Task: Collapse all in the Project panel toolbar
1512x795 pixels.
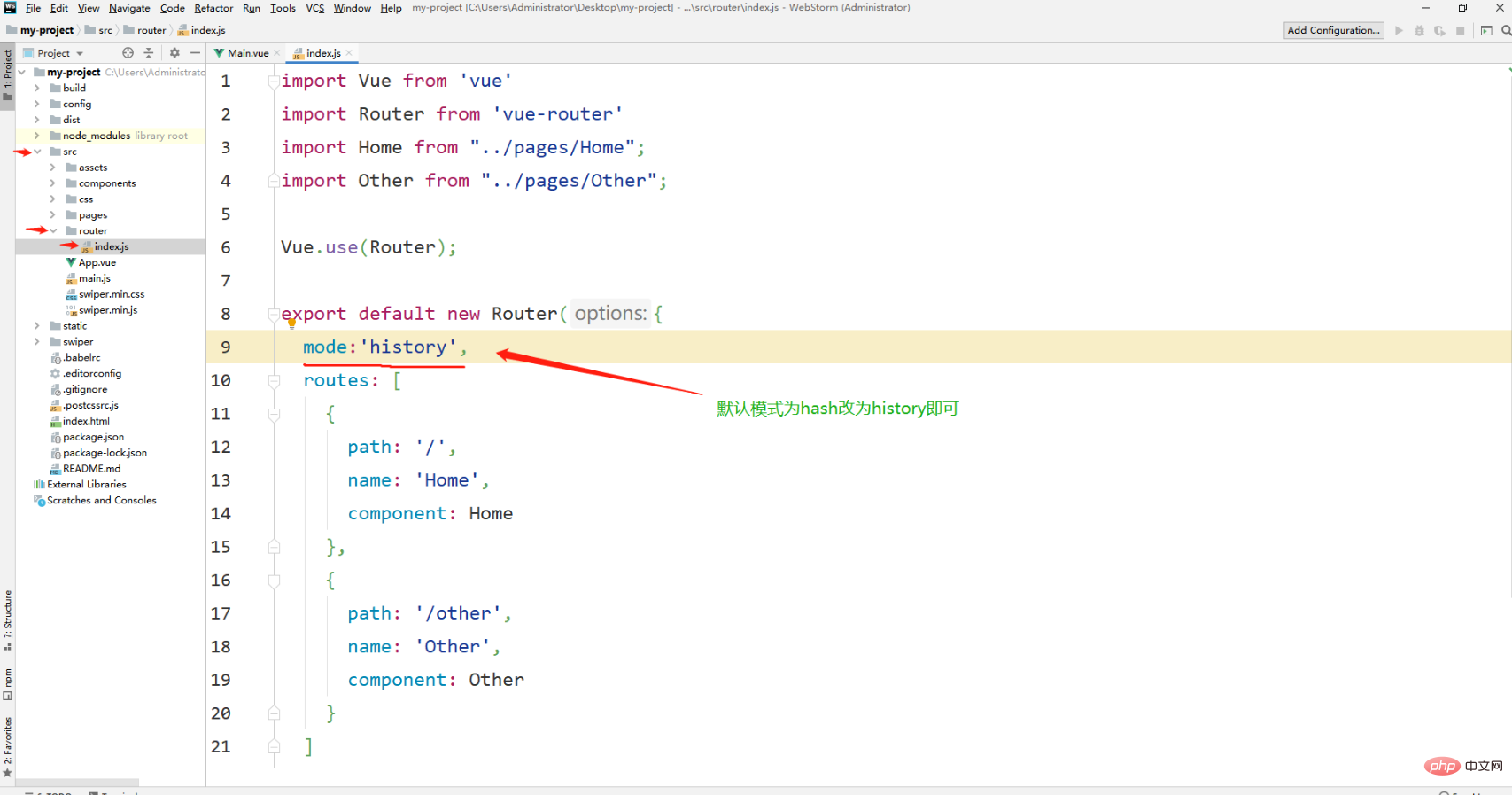Action: click(x=149, y=53)
